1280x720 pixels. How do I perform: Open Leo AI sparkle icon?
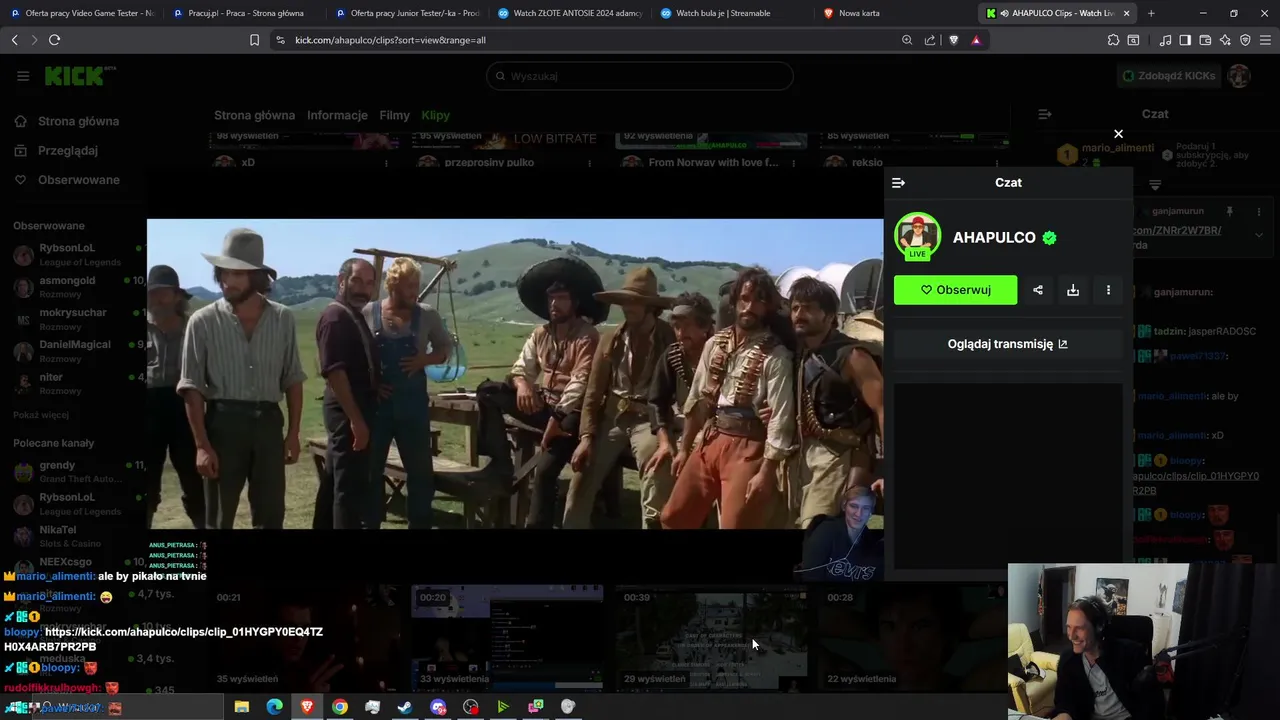[x=1225, y=40]
